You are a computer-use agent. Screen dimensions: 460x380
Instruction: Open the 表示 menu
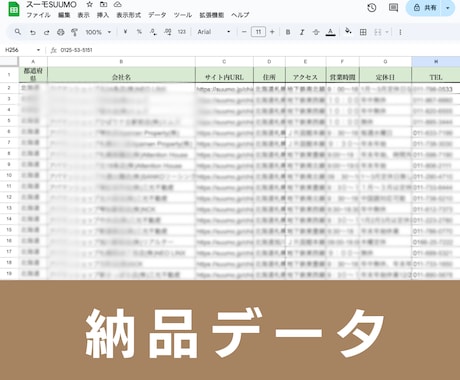click(x=83, y=15)
